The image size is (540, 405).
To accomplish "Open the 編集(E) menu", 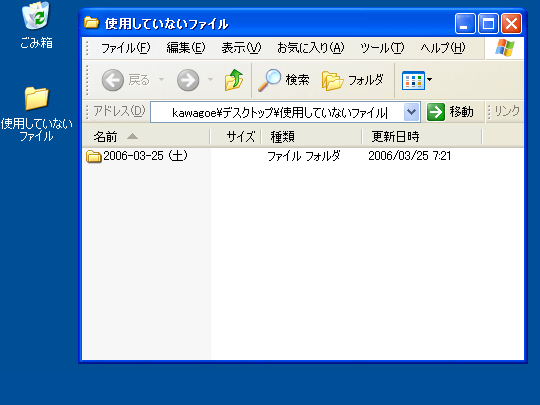I will click(x=186, y=48).
